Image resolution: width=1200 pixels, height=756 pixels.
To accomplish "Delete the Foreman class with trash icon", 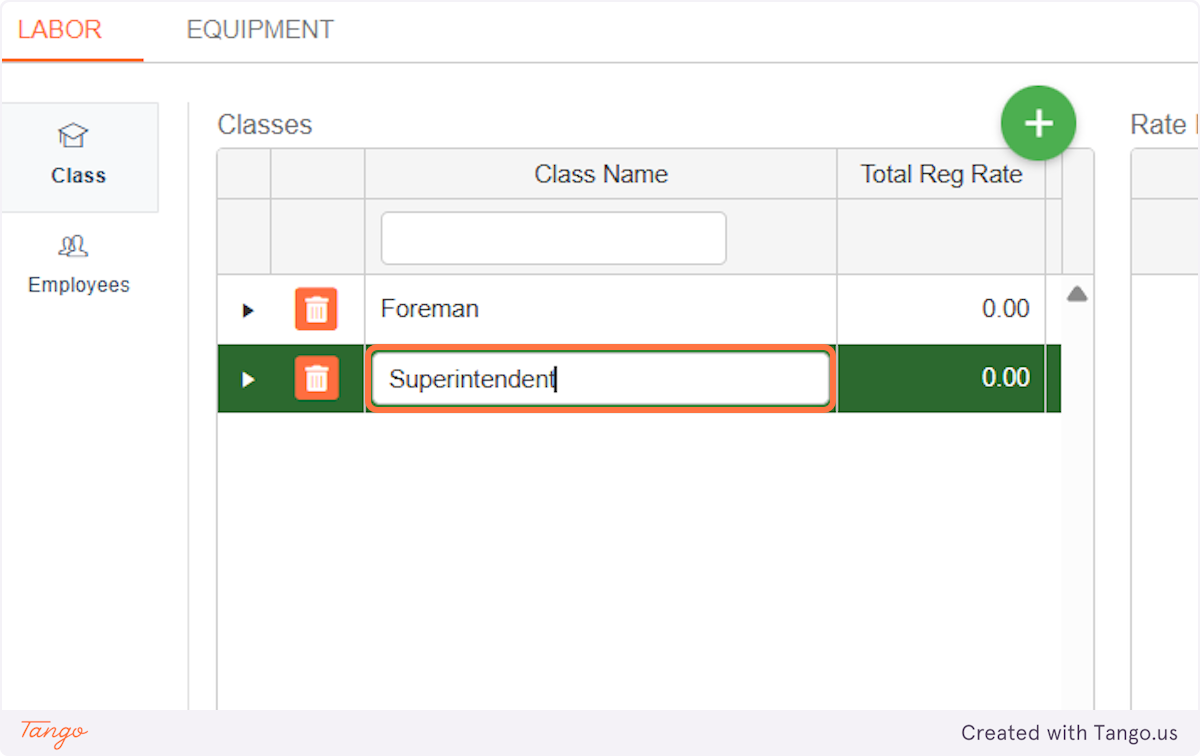I will (316, 310).
